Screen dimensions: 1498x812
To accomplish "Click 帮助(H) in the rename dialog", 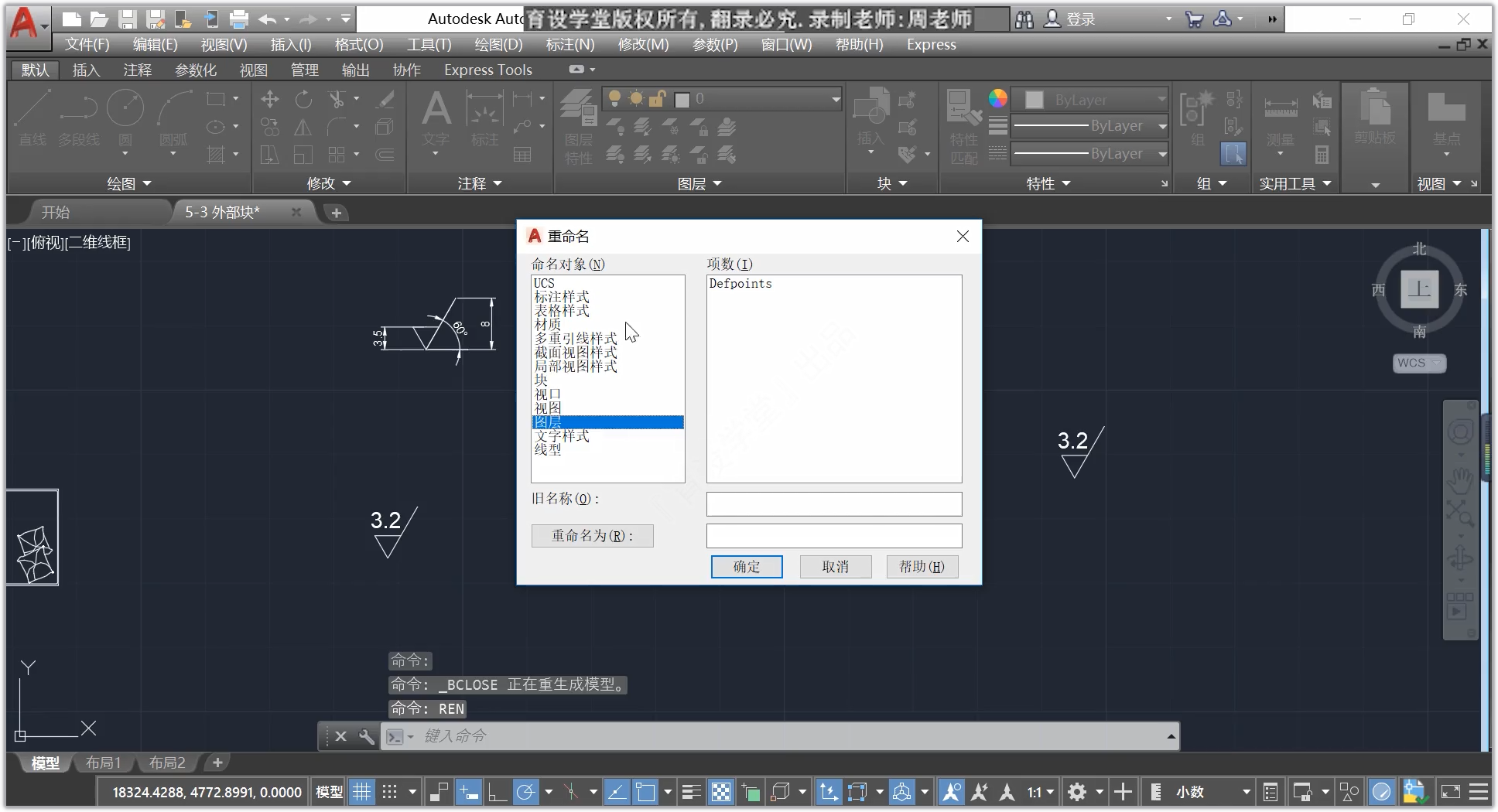I will pyautogui.click(x=922, y=567).
